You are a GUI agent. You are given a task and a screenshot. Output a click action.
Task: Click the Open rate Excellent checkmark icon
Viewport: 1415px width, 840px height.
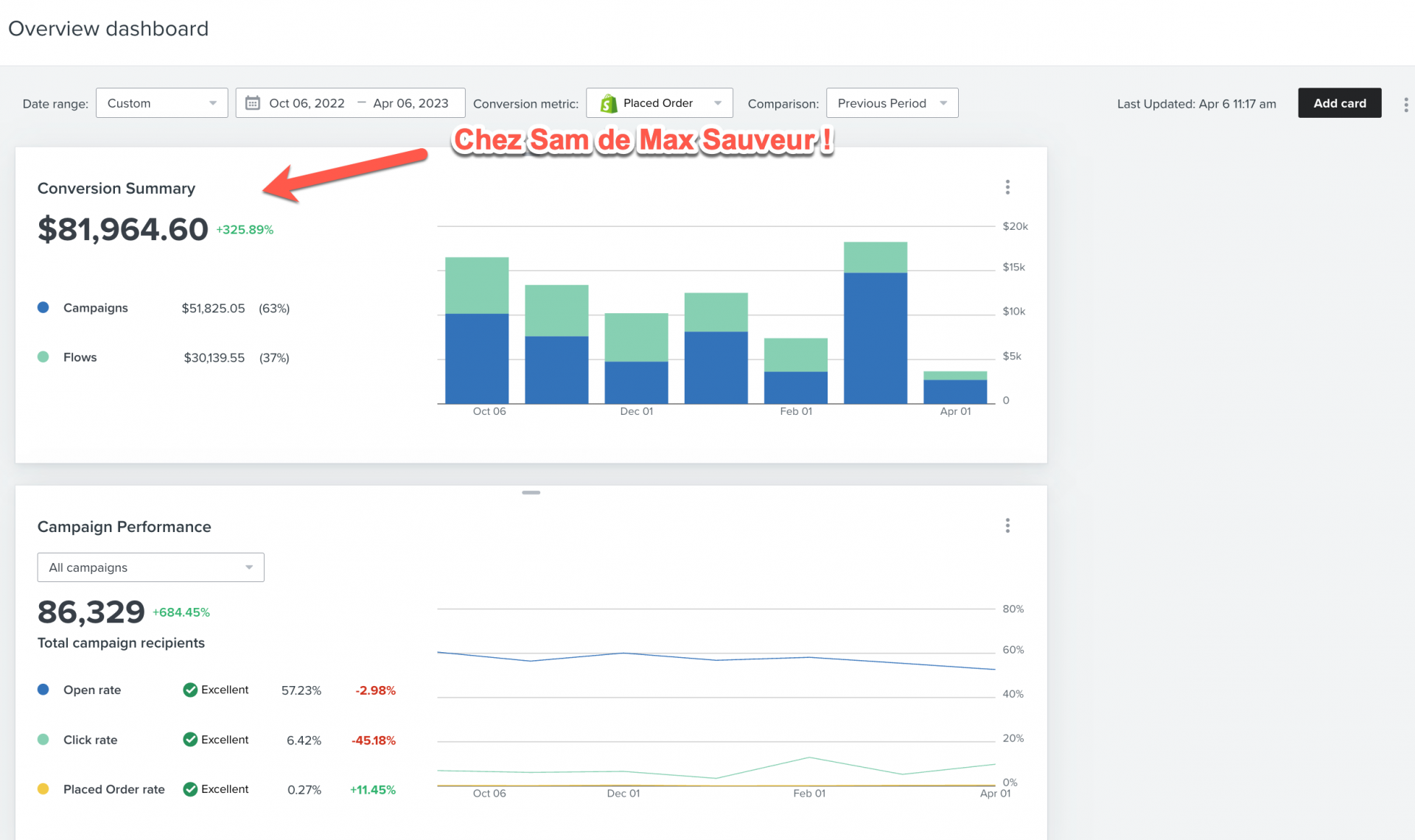190,690
